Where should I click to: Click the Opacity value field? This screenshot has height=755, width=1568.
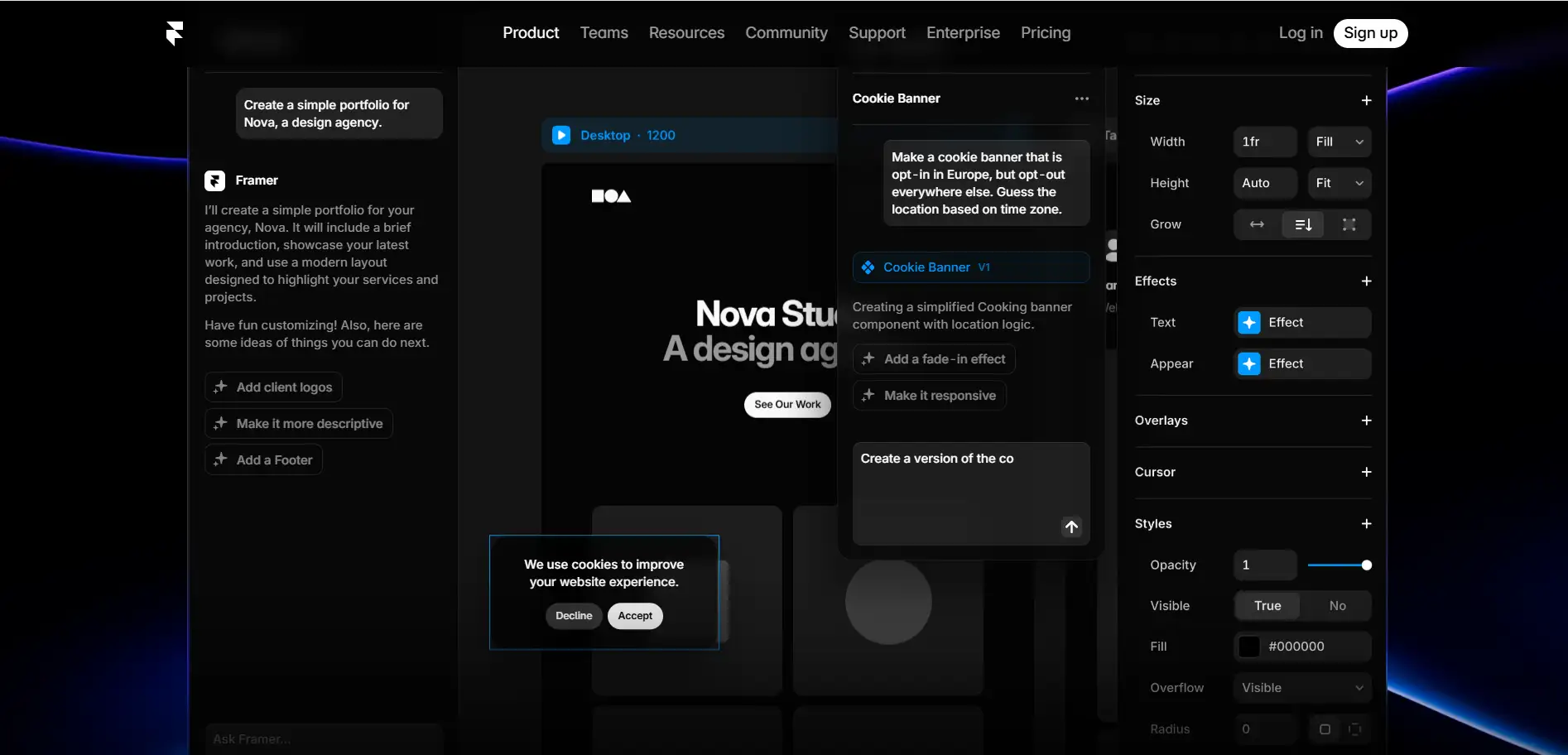click(x=1265, y=565)
